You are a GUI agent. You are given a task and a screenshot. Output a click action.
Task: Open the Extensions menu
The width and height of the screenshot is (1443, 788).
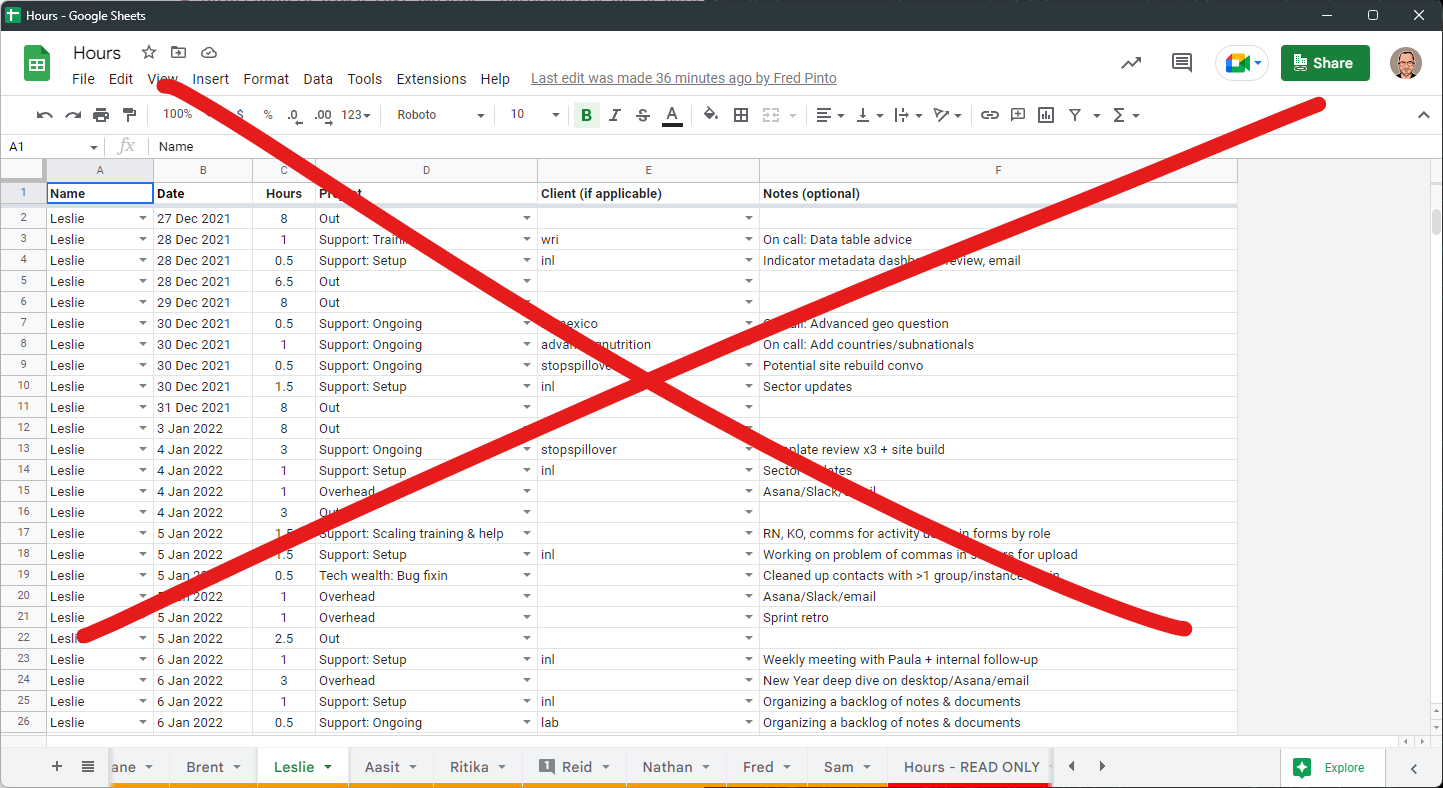coord(431,79)
